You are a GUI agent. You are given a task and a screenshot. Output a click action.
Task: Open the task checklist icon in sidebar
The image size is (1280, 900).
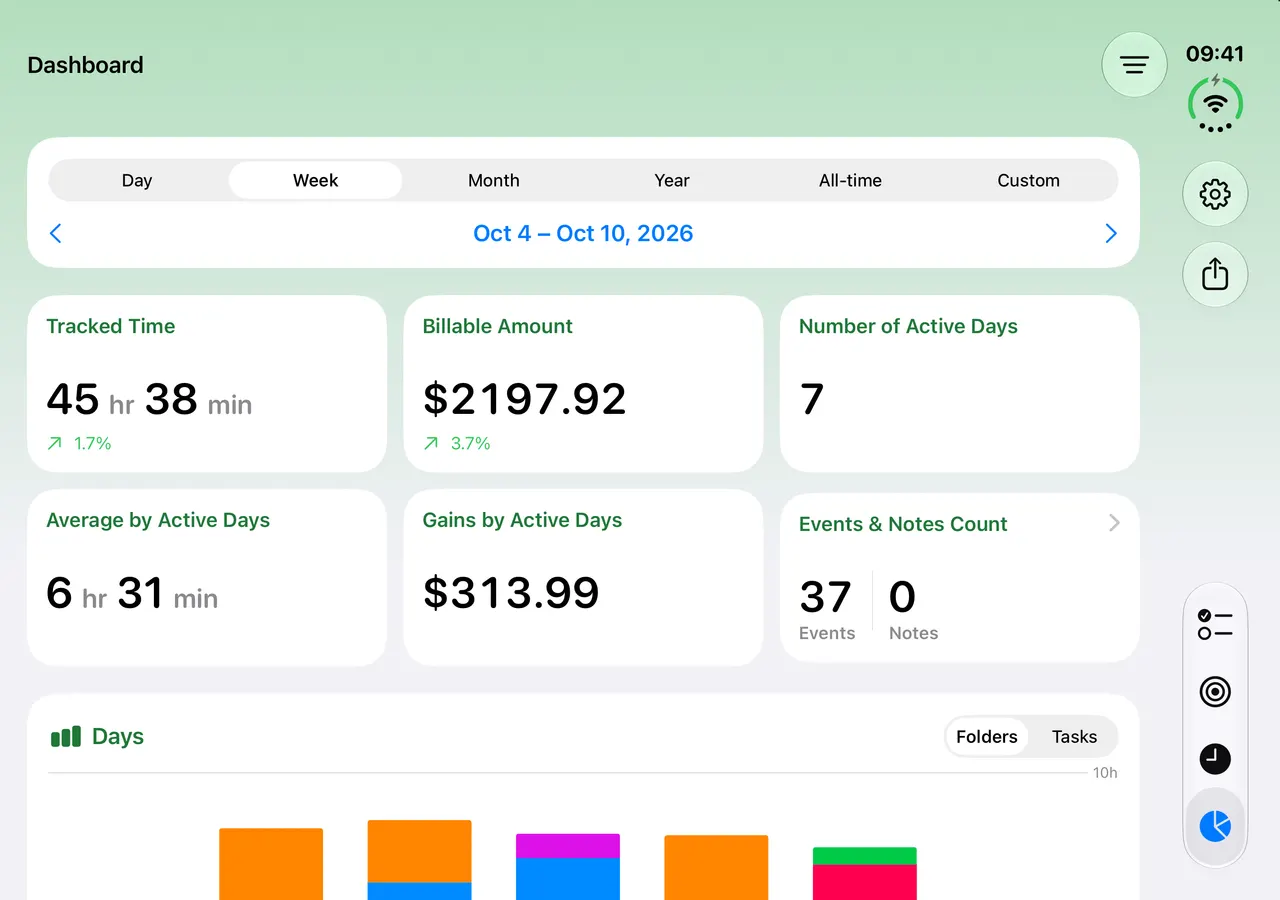tap(1215, 625)
